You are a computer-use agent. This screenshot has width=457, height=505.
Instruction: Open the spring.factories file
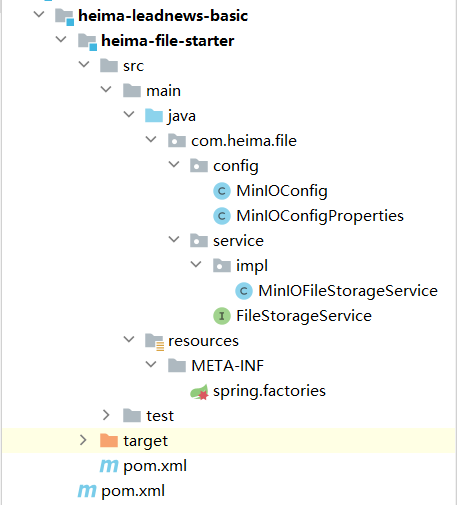tap(269, 391)
